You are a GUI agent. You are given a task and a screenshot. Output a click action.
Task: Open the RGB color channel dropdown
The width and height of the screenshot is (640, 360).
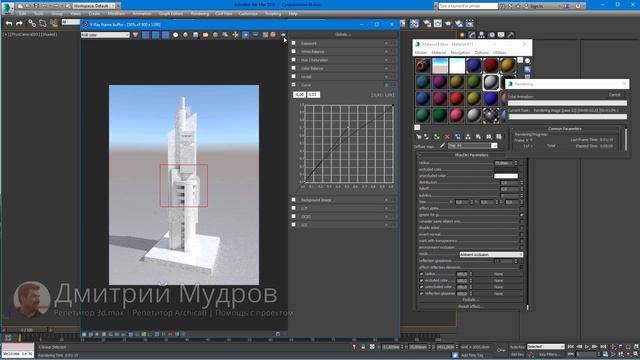pyautogui.click(x=105, y=35)
